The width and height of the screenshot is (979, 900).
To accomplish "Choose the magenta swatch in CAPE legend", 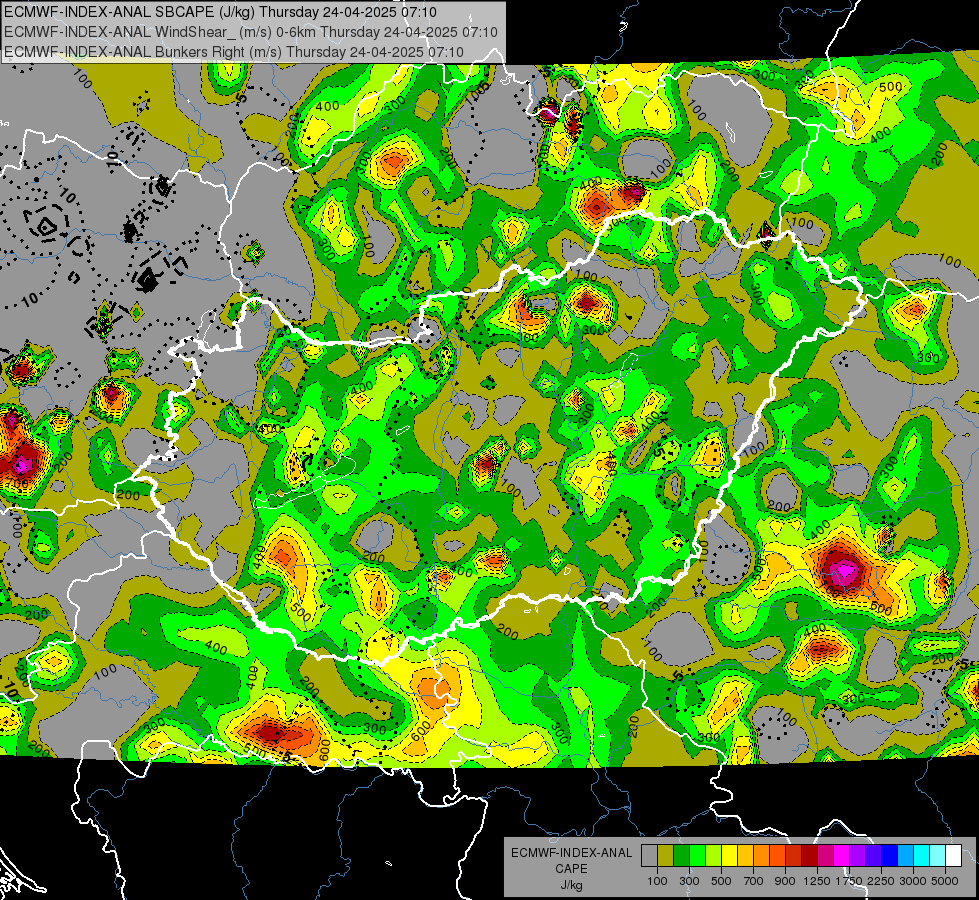I will (842, 855).
